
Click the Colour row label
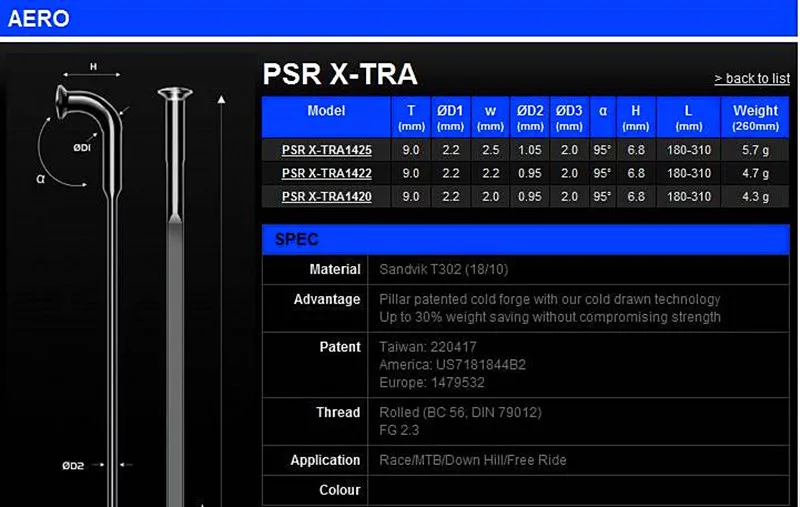click(x=339, y=490)
